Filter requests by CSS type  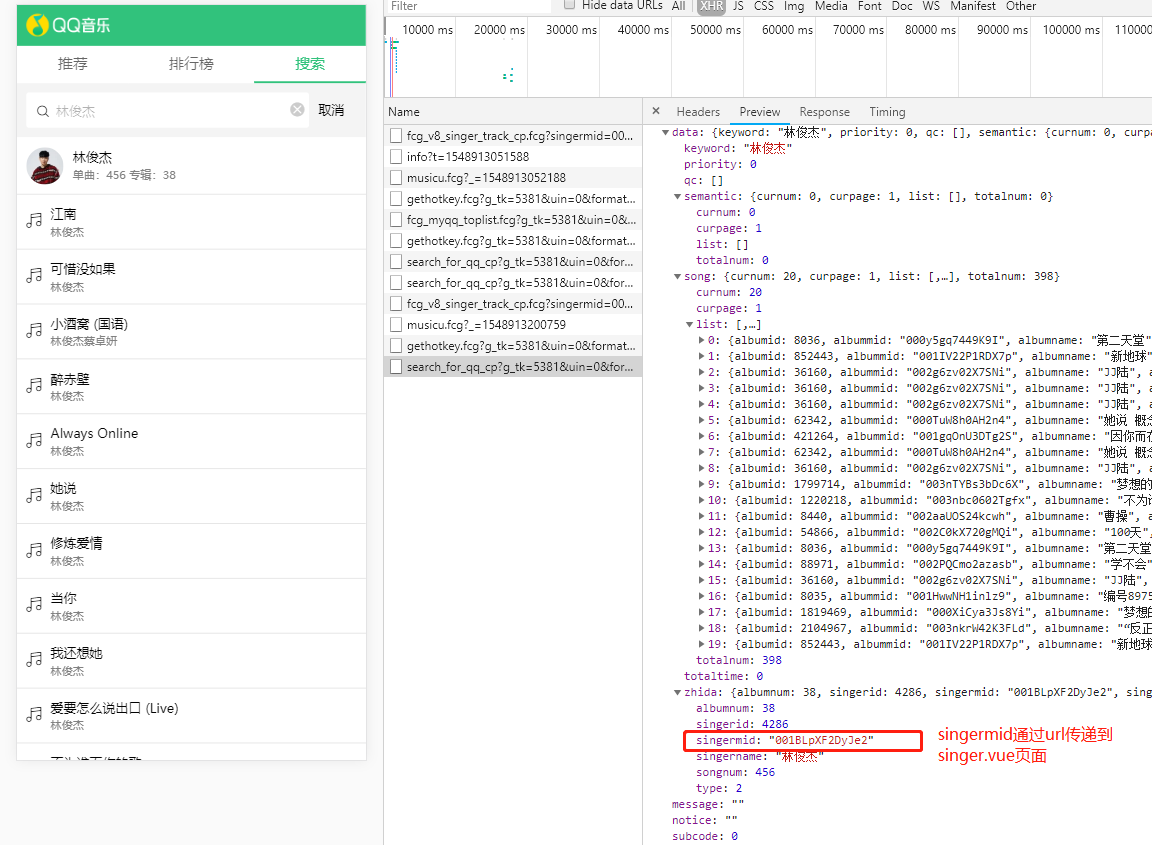pos(763,6)
